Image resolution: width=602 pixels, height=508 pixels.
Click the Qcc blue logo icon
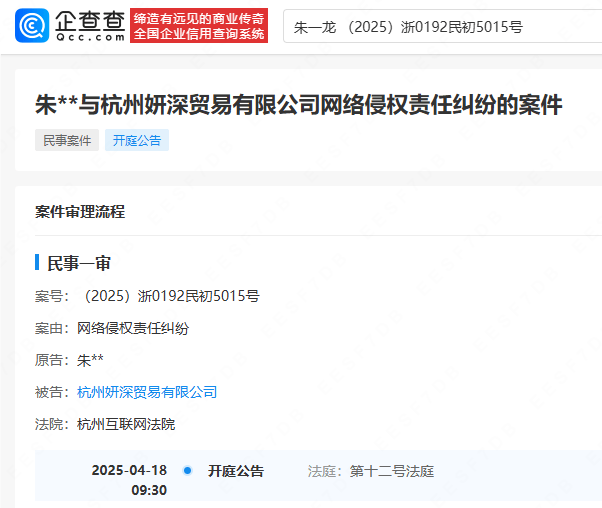point(32,25)
